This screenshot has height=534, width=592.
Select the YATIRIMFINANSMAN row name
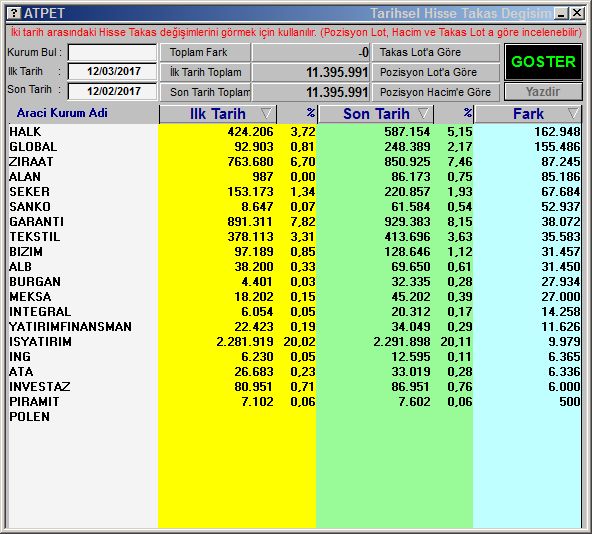(70, 327)
